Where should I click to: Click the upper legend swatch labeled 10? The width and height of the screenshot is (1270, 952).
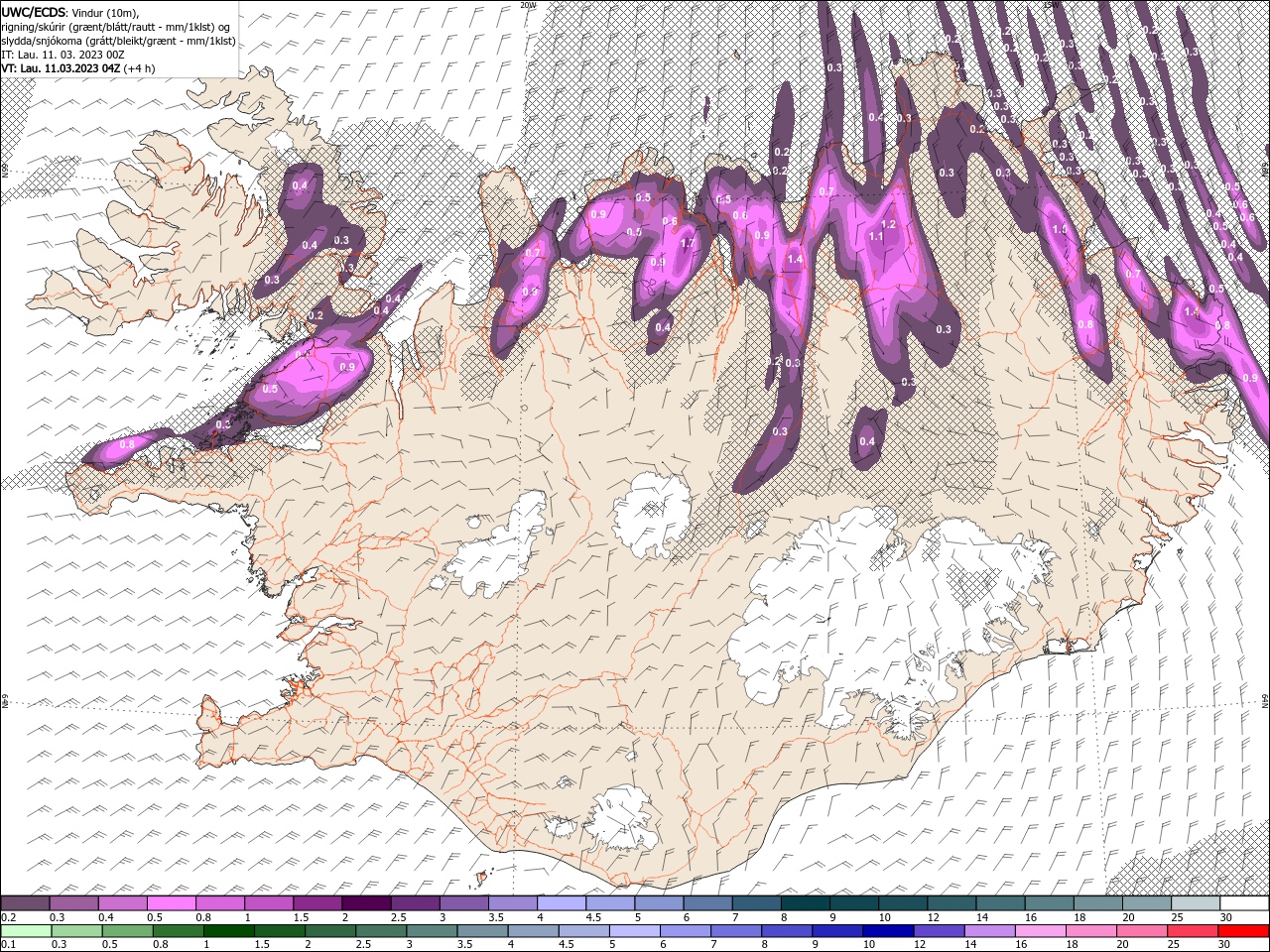[902, 903]
